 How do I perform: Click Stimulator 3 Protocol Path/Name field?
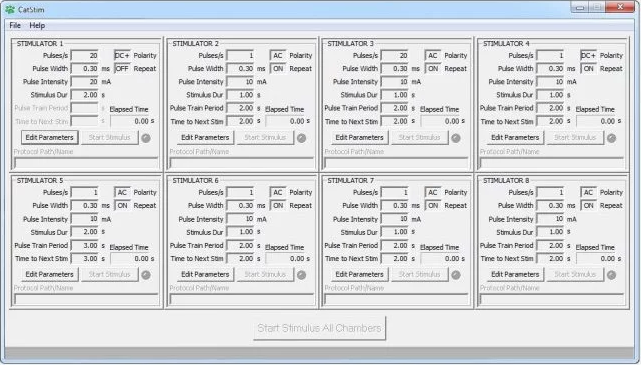(x=396, y=163)
